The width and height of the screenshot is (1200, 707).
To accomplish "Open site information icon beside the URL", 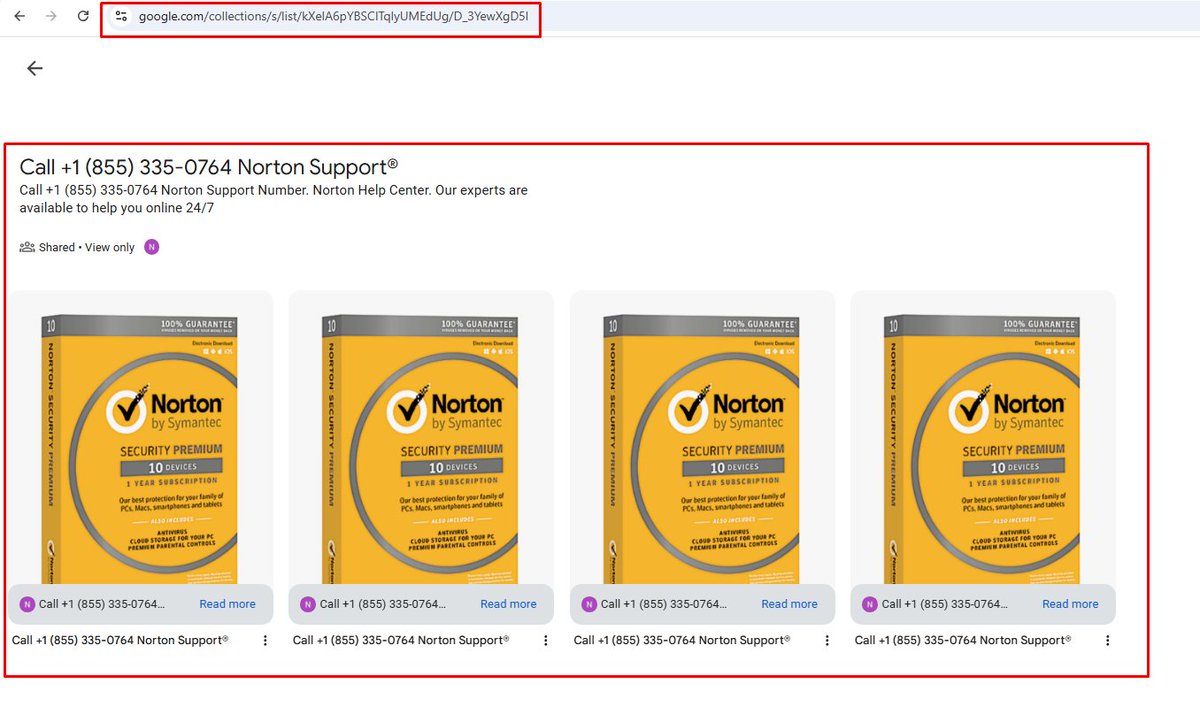I will click(121, 16).
